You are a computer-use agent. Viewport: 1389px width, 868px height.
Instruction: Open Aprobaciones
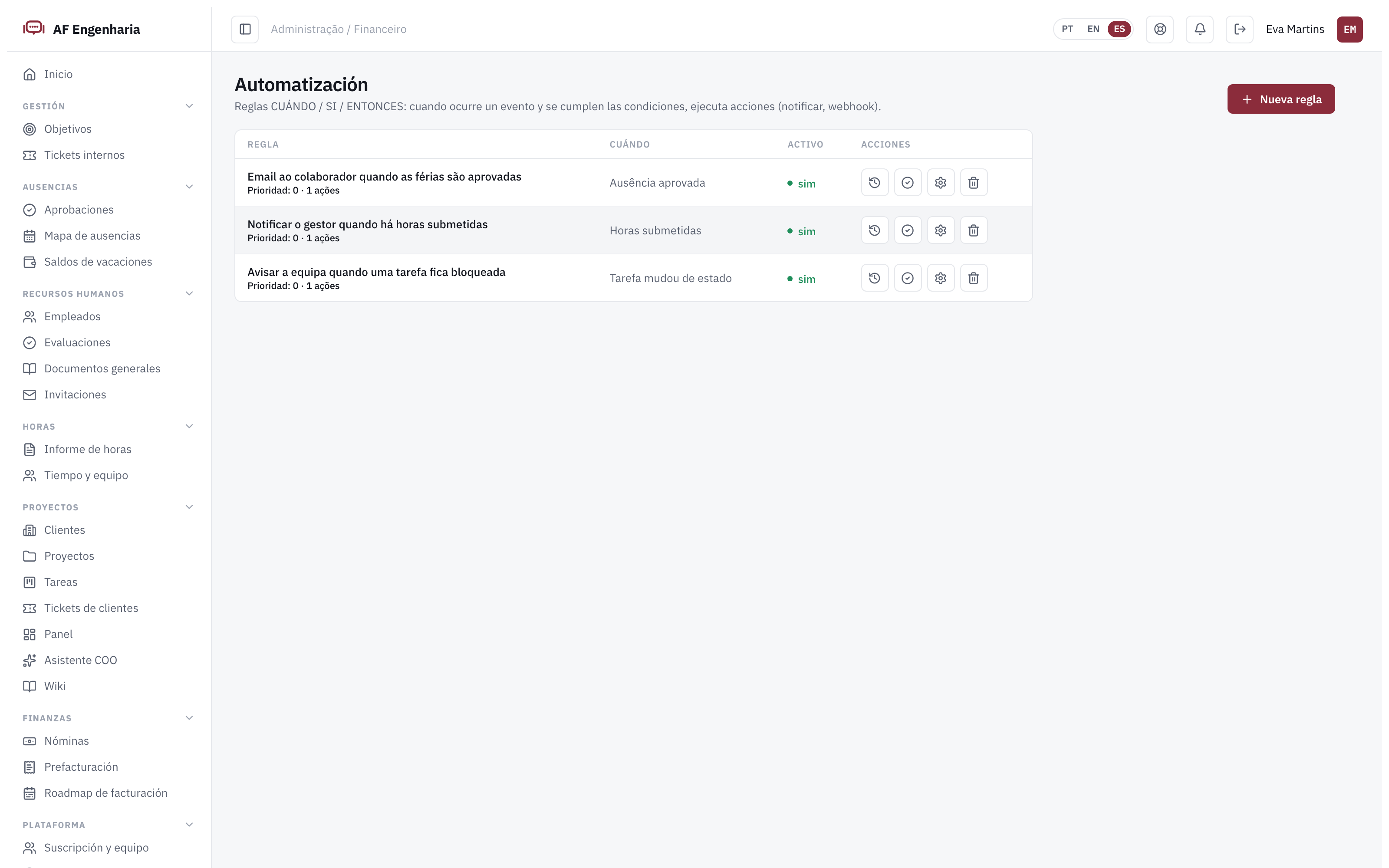109,210
